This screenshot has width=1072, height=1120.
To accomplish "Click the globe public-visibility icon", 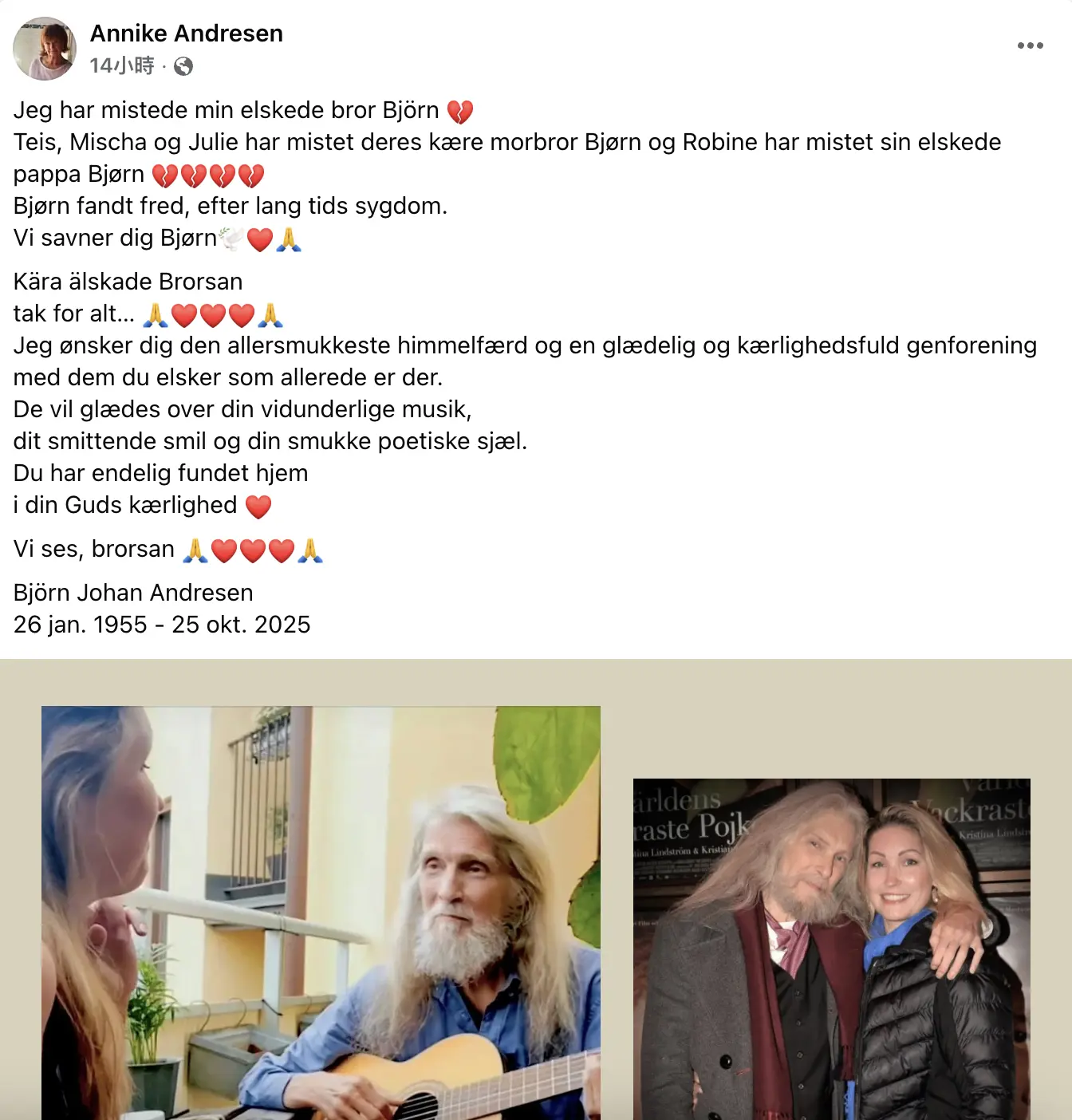I will point(183,66).
